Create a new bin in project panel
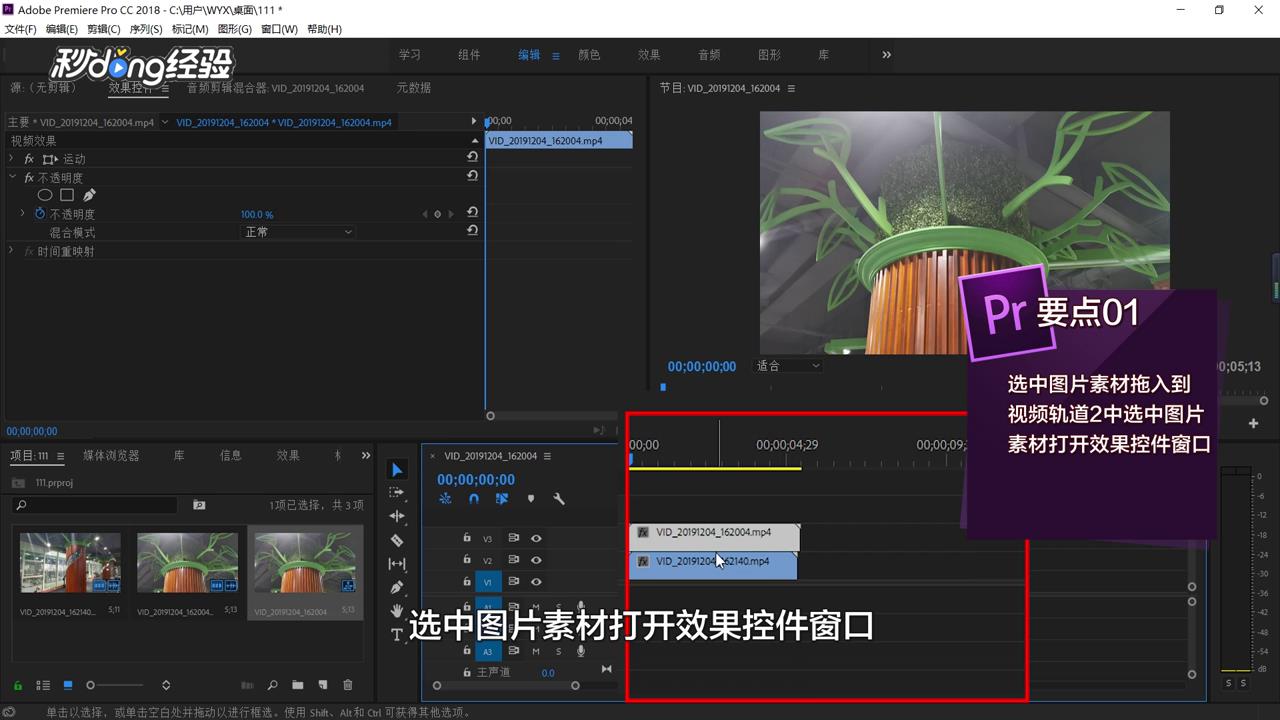This screenshot has width=1280, height=720. click(x=297, y=685)
